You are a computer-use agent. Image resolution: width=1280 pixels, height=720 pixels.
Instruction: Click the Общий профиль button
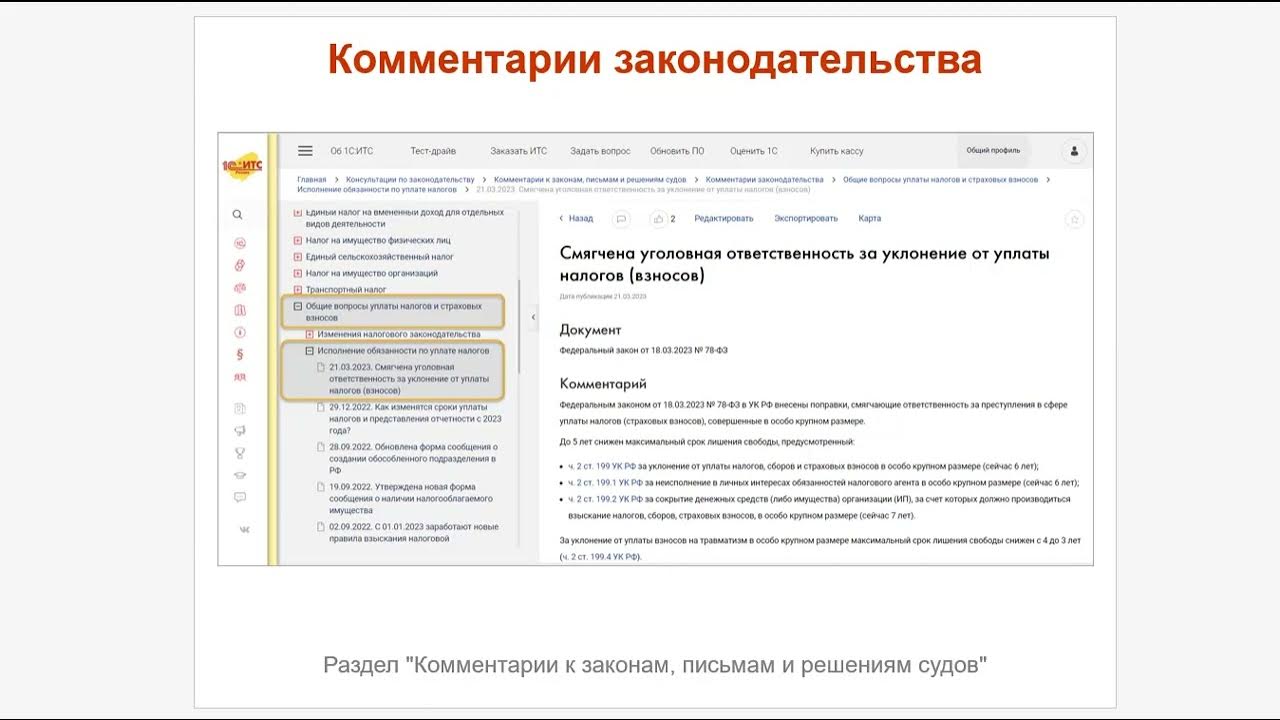[993, 151]
